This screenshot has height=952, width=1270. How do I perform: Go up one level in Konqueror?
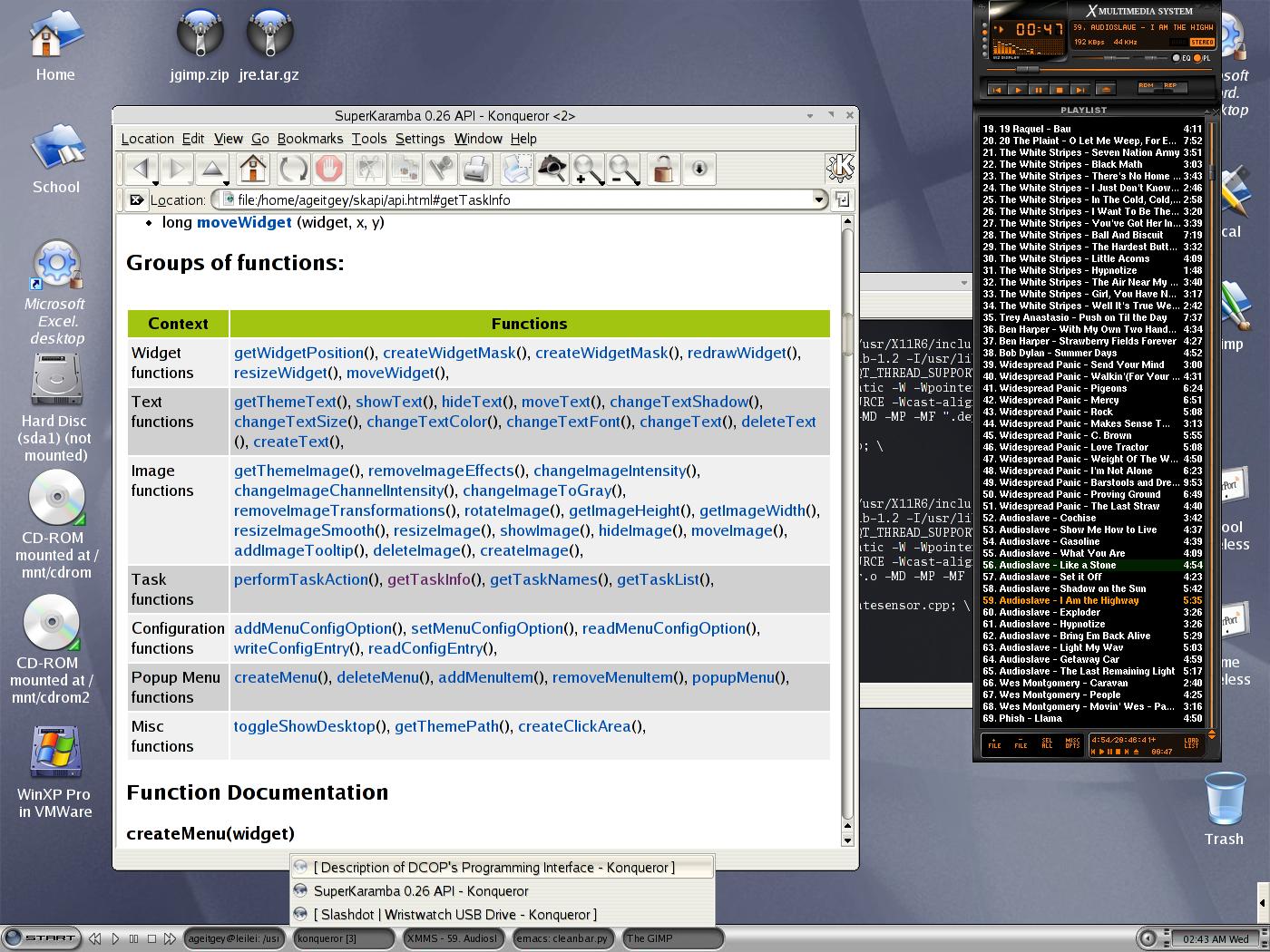pyautogui.click(x=212, y=169)
